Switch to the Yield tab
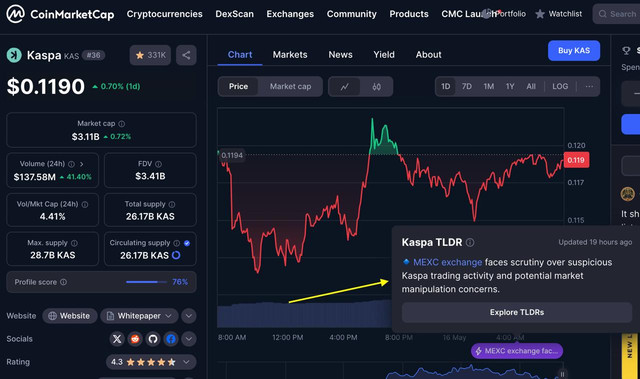The width and height of the screenshot is (640, 379). pyautogui.click(x=384, y=55)
